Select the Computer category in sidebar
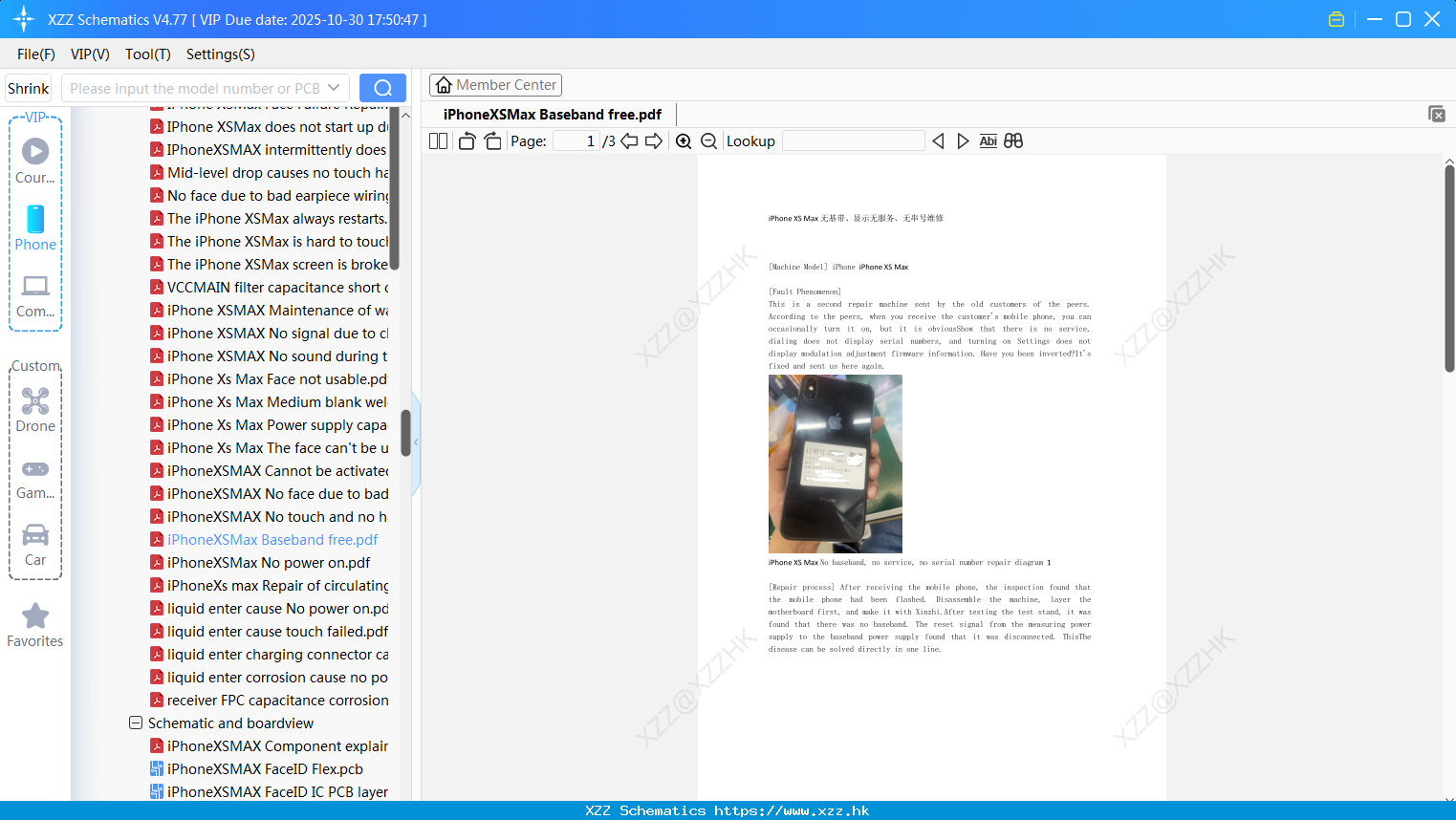The width and height of the screenshot is (1456, 820). 35,296
